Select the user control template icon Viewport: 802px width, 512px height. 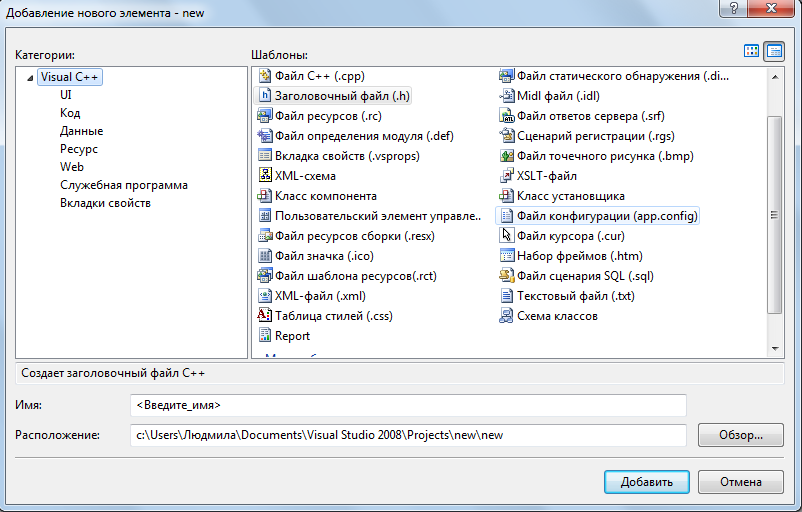click(x=264, y=216)
